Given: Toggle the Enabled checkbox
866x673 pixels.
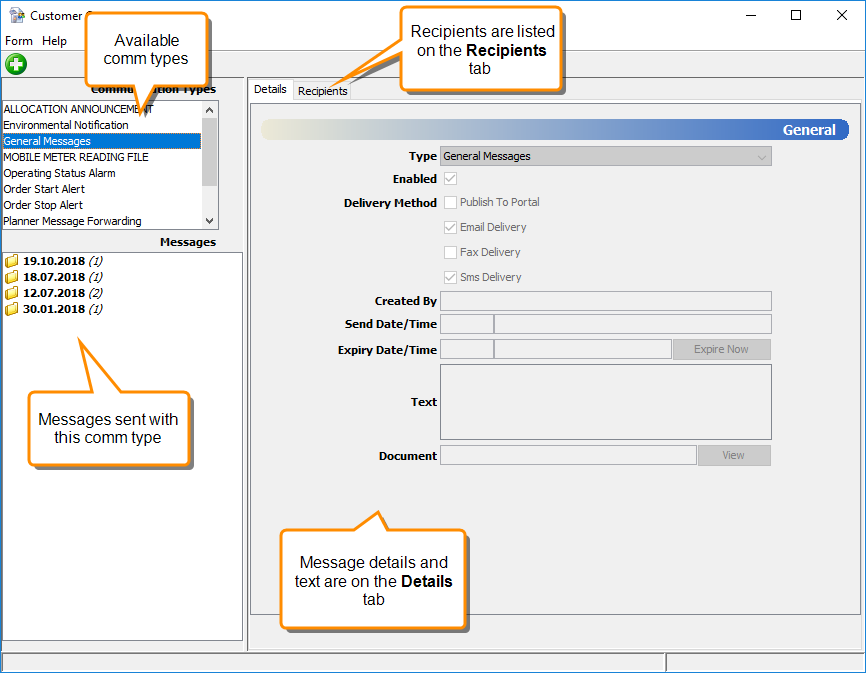Looking at the screenshot, I should point(450,179).
